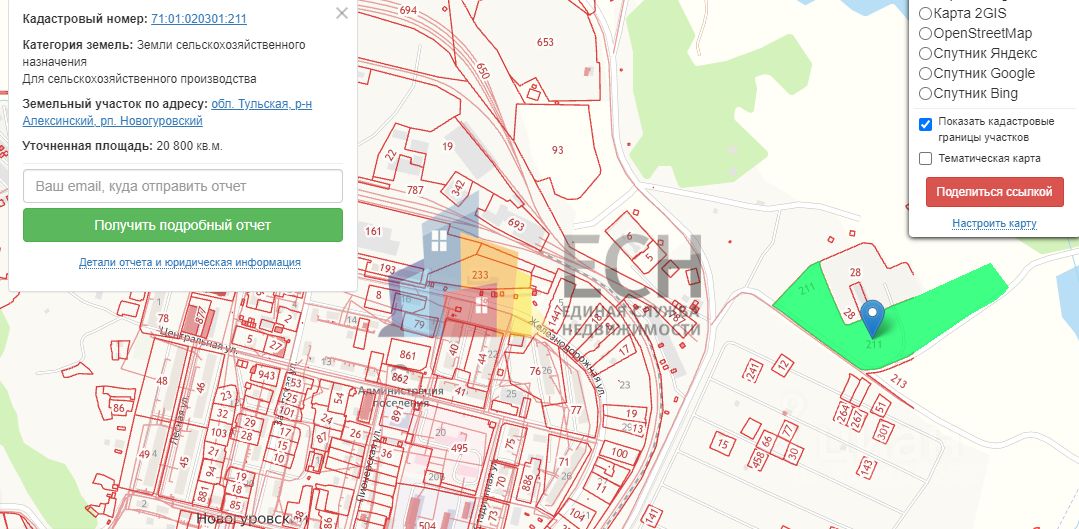This screenshot has width=1079, height=529.
Task: Uncheck 'Показать кадастровые границы участков'
Action: (926, 125)
